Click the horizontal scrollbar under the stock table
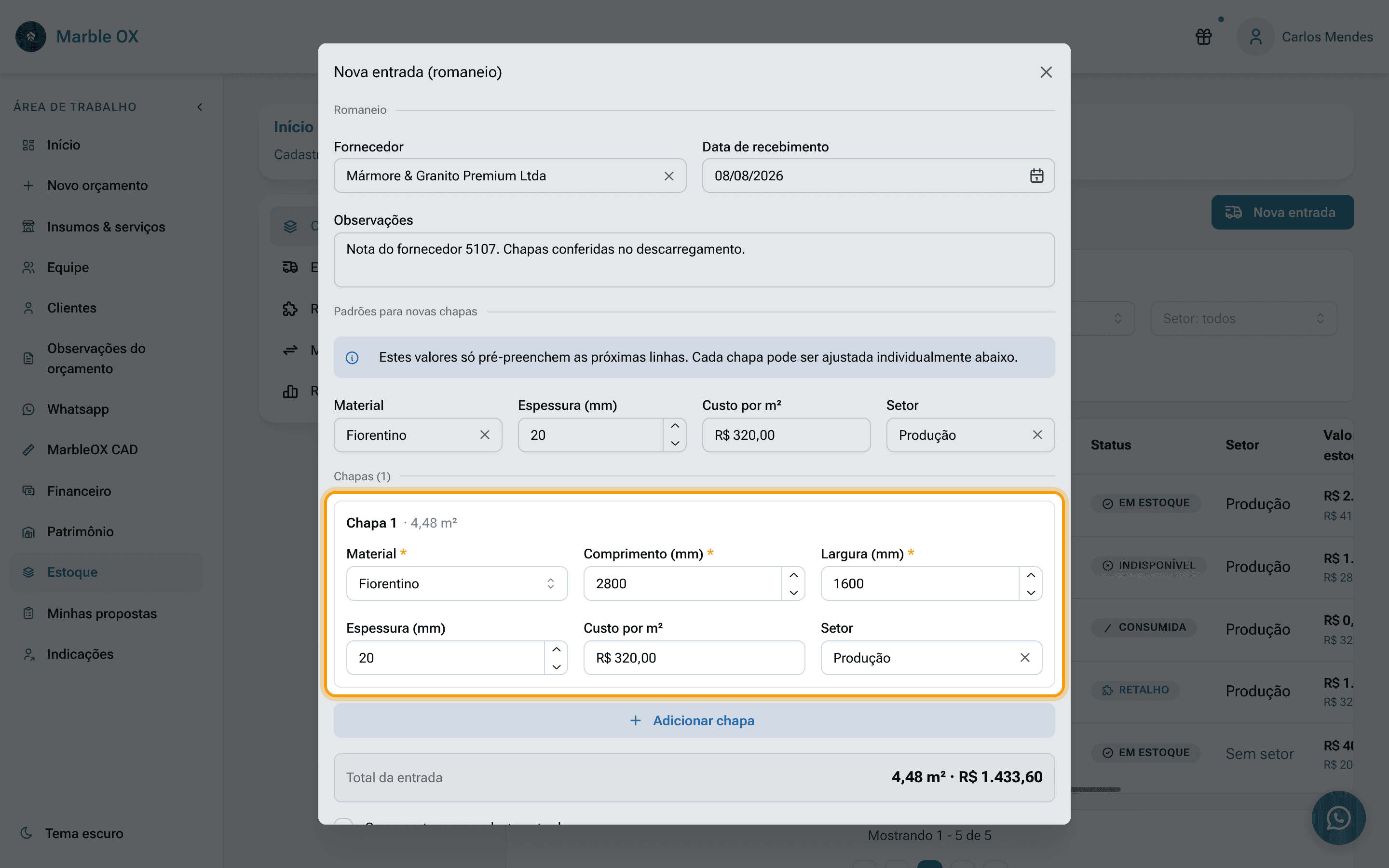 click(x=1095, y=789)
